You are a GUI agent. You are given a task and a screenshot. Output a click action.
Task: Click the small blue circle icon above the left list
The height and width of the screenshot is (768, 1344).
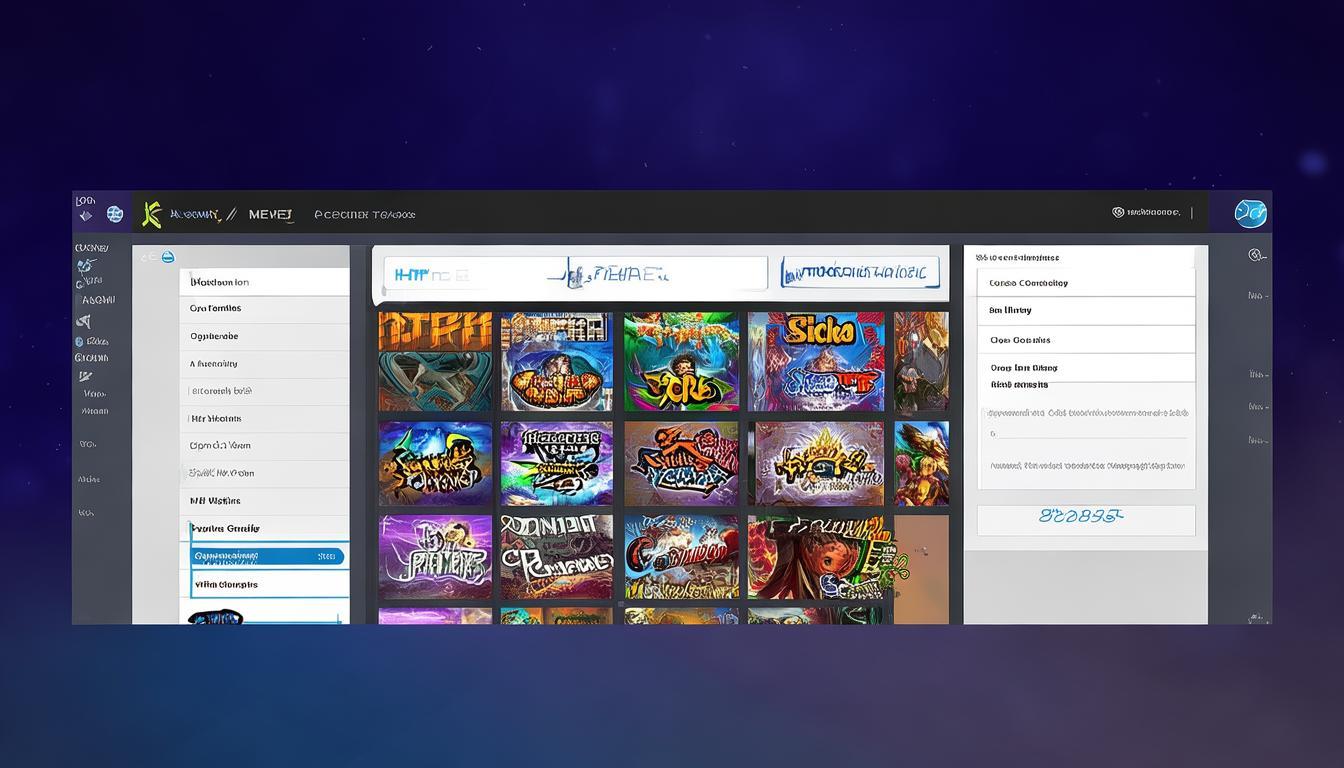168,258
